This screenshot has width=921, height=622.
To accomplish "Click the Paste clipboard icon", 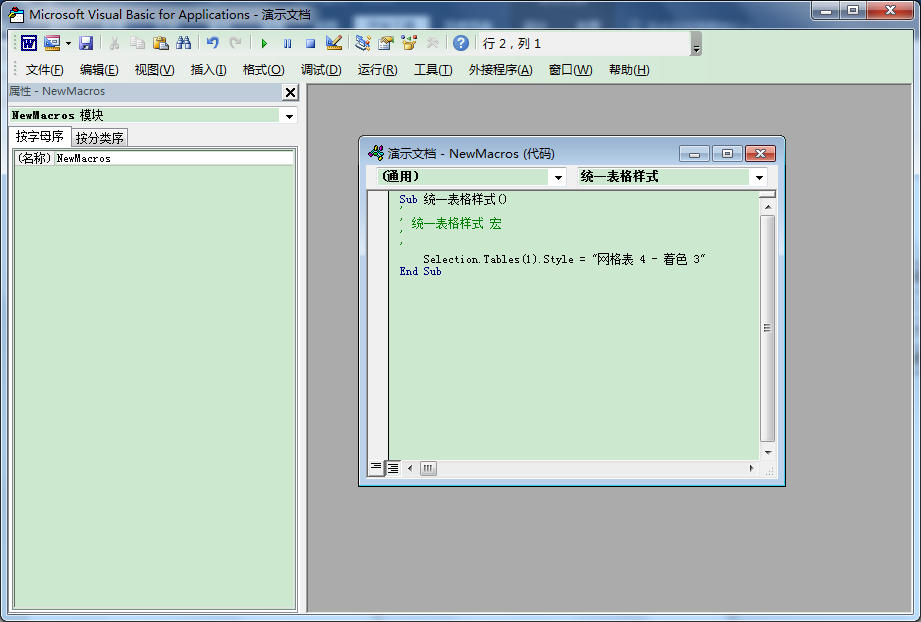I will coord(160,43).
